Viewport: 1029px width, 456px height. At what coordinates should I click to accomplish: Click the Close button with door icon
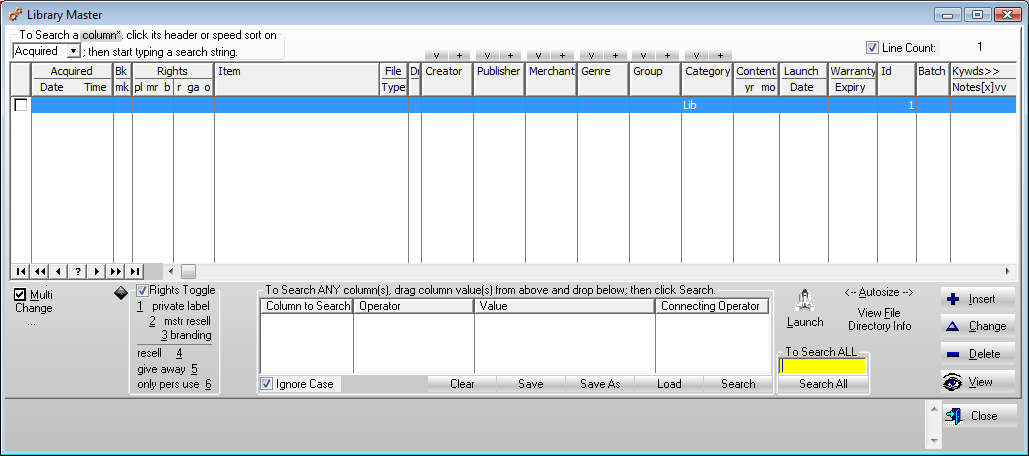[980, 416]
